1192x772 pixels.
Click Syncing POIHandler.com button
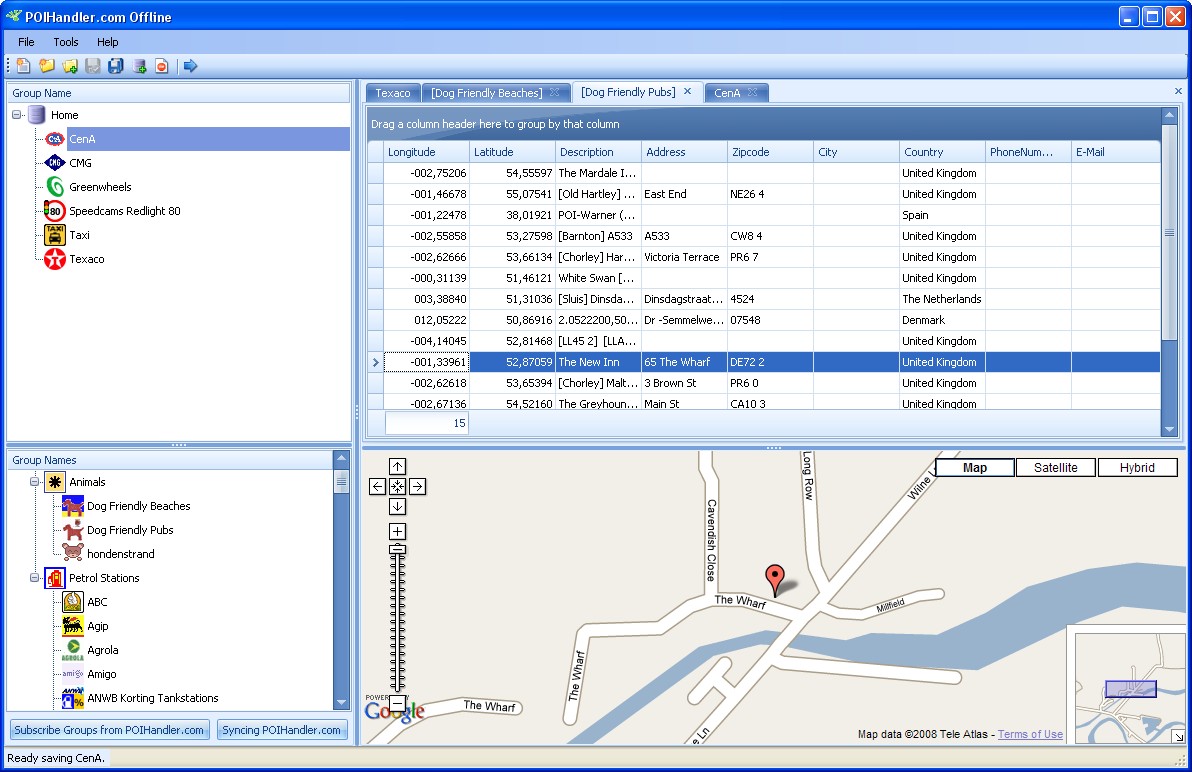[x=281, y=730]
